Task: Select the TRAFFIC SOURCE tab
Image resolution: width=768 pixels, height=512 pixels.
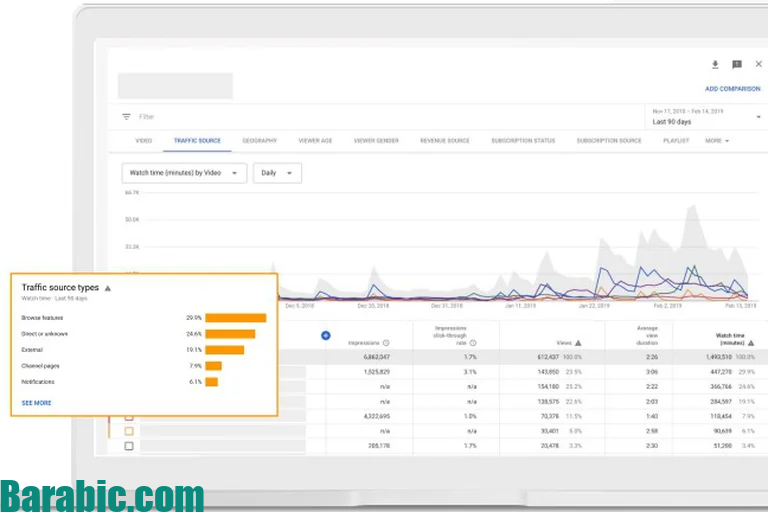Action: pos(197,141)
